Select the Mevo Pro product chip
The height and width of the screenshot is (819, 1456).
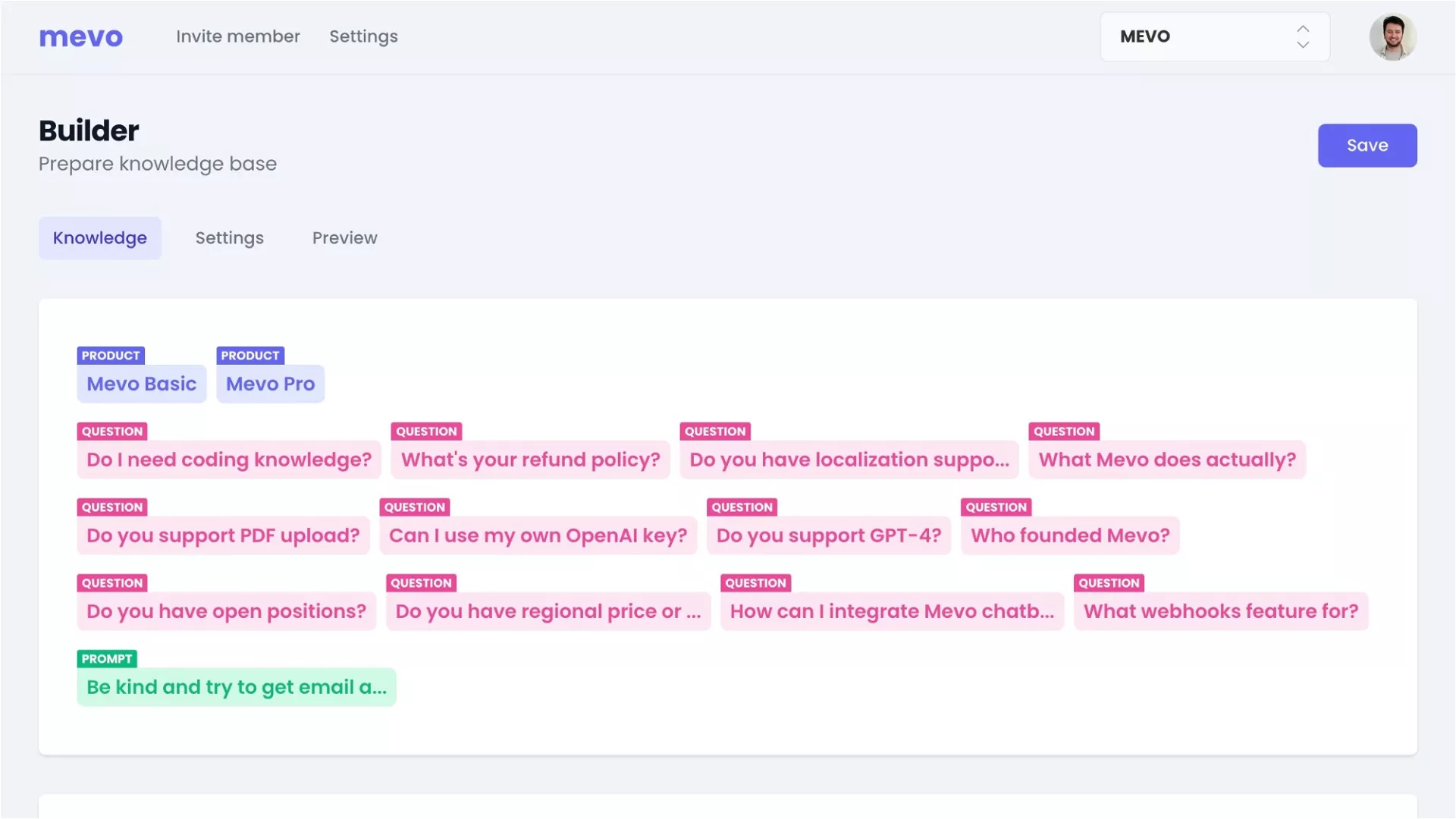coord(270,384)
